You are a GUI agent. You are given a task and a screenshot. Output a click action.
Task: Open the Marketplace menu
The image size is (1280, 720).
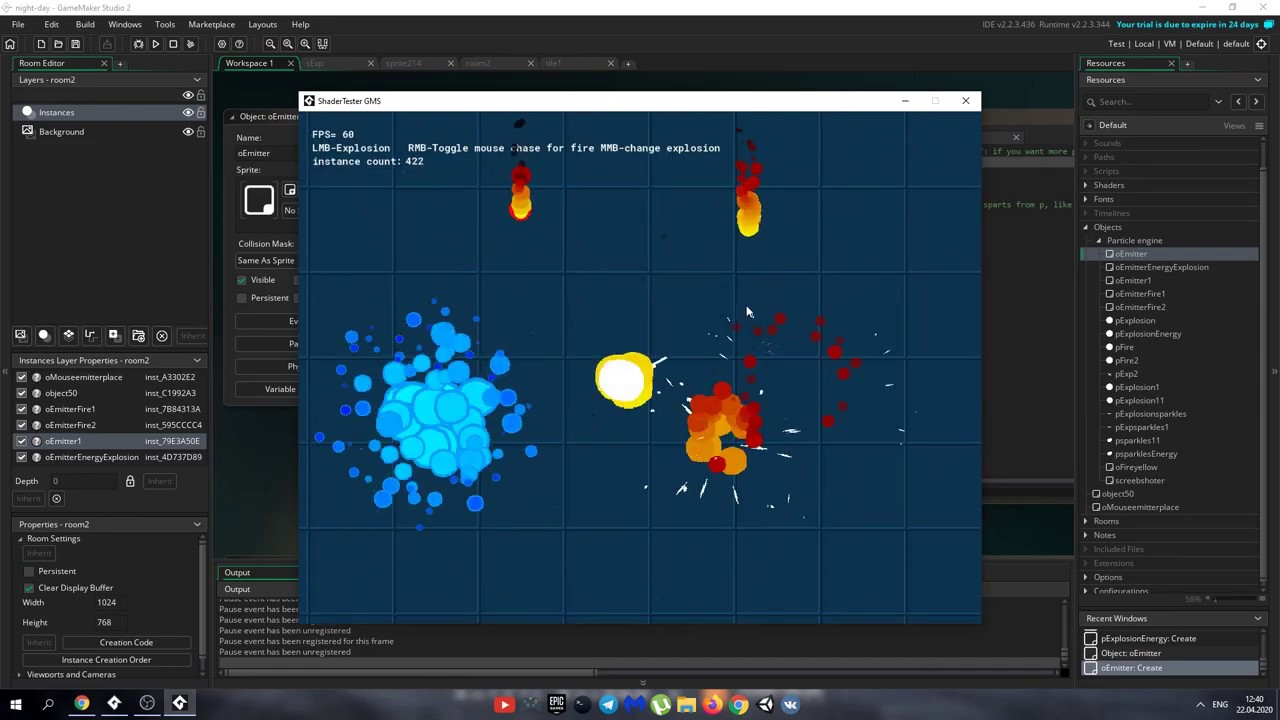click(211, 24)
